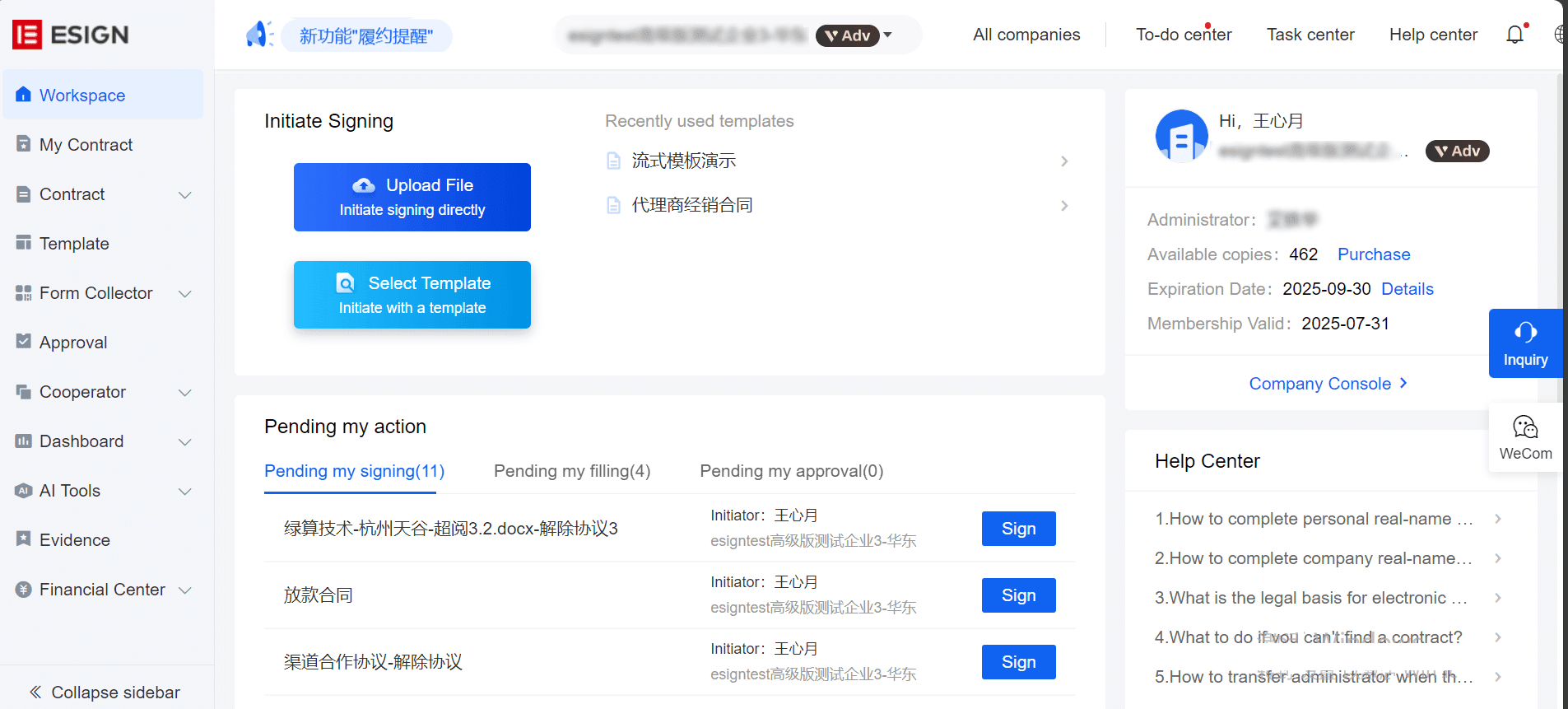Click the Form Collector sidebar icon
Screen dimensions: 1568x709
[x=23, y=292]
